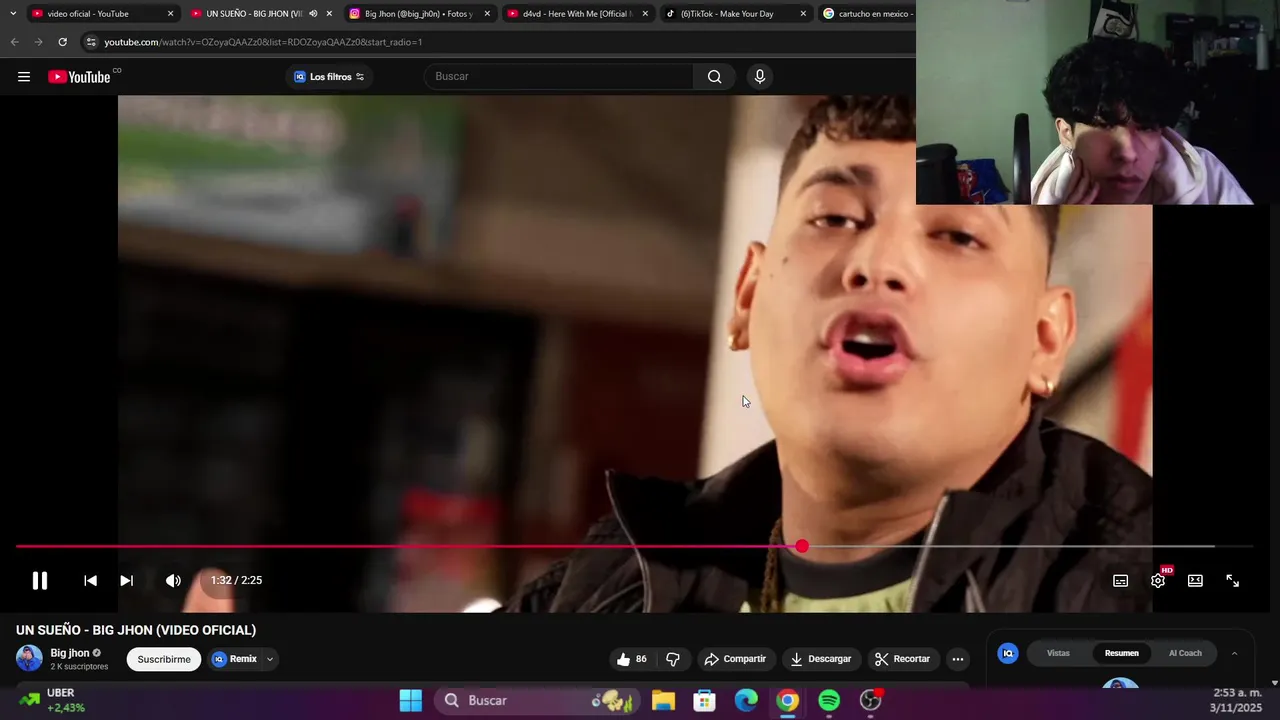Switch to the AI Coach tab
The image size is (1280, 720).
[1185, 653]
